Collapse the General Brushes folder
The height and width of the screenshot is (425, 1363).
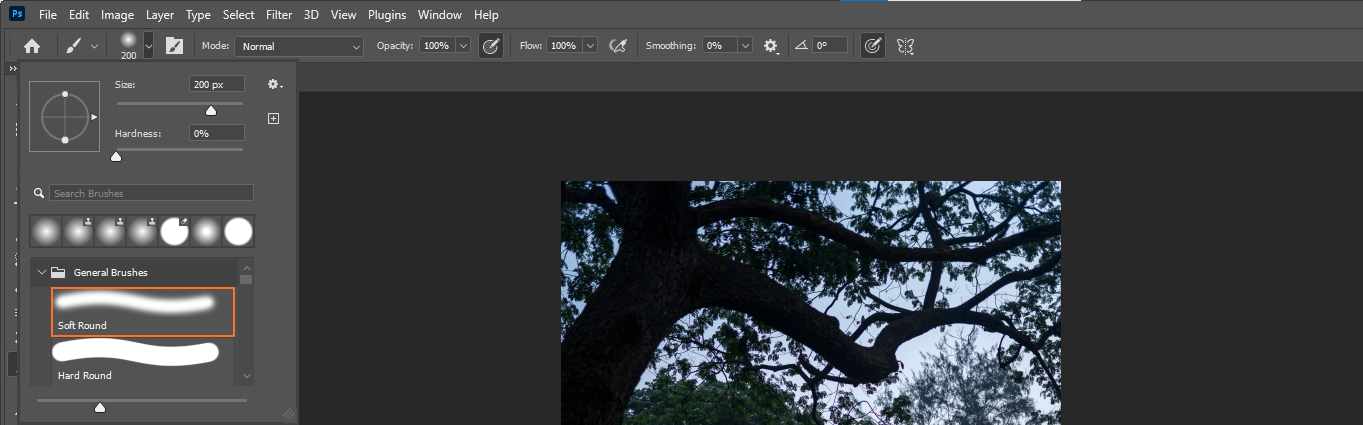point(42,272)
